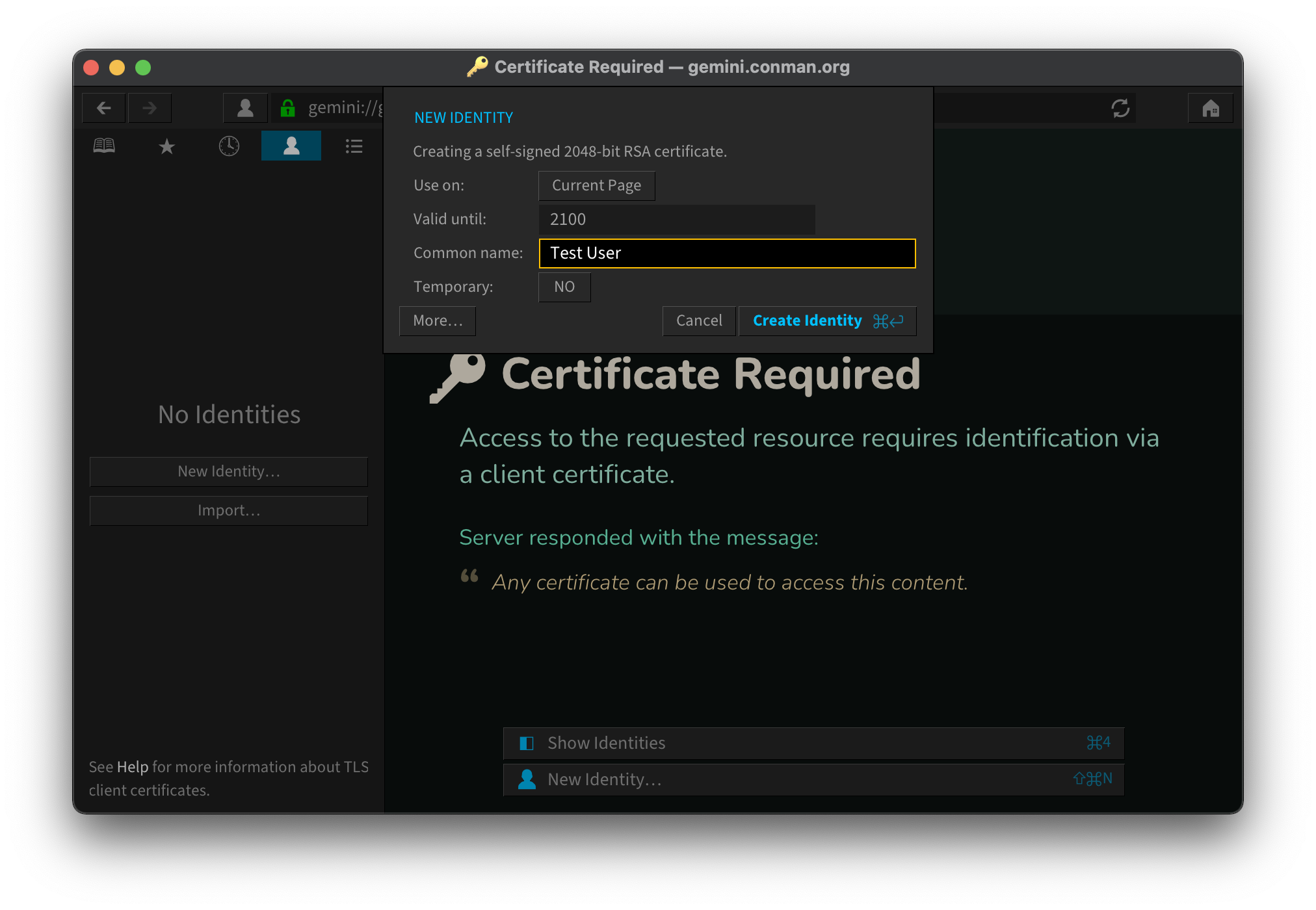Screen dimensions: 1316x910
Task: Click Show Identities in the page
Action: [x=813, y=744]
